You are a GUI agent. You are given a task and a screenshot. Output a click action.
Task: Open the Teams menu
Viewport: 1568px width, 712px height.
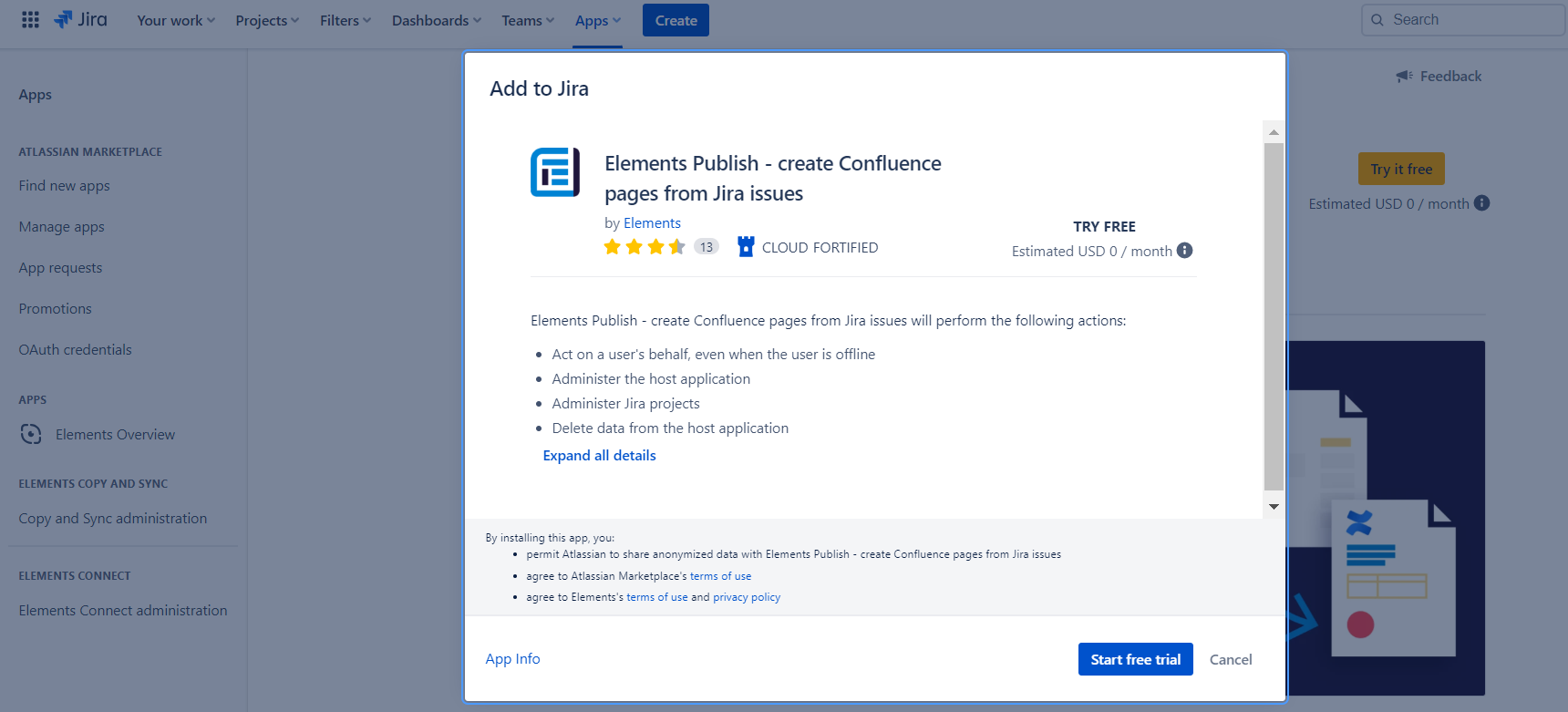(x=528, y=20)
